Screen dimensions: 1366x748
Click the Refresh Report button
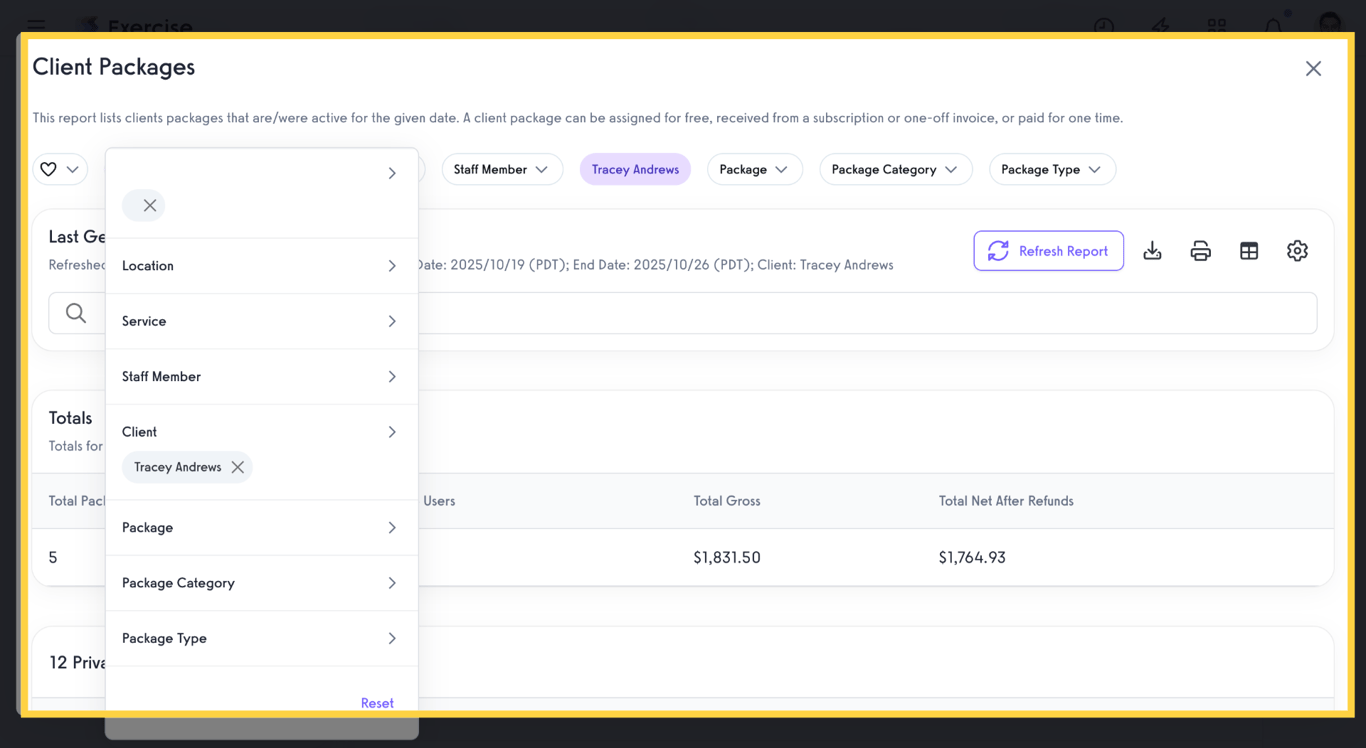(x=1048, y=251)
